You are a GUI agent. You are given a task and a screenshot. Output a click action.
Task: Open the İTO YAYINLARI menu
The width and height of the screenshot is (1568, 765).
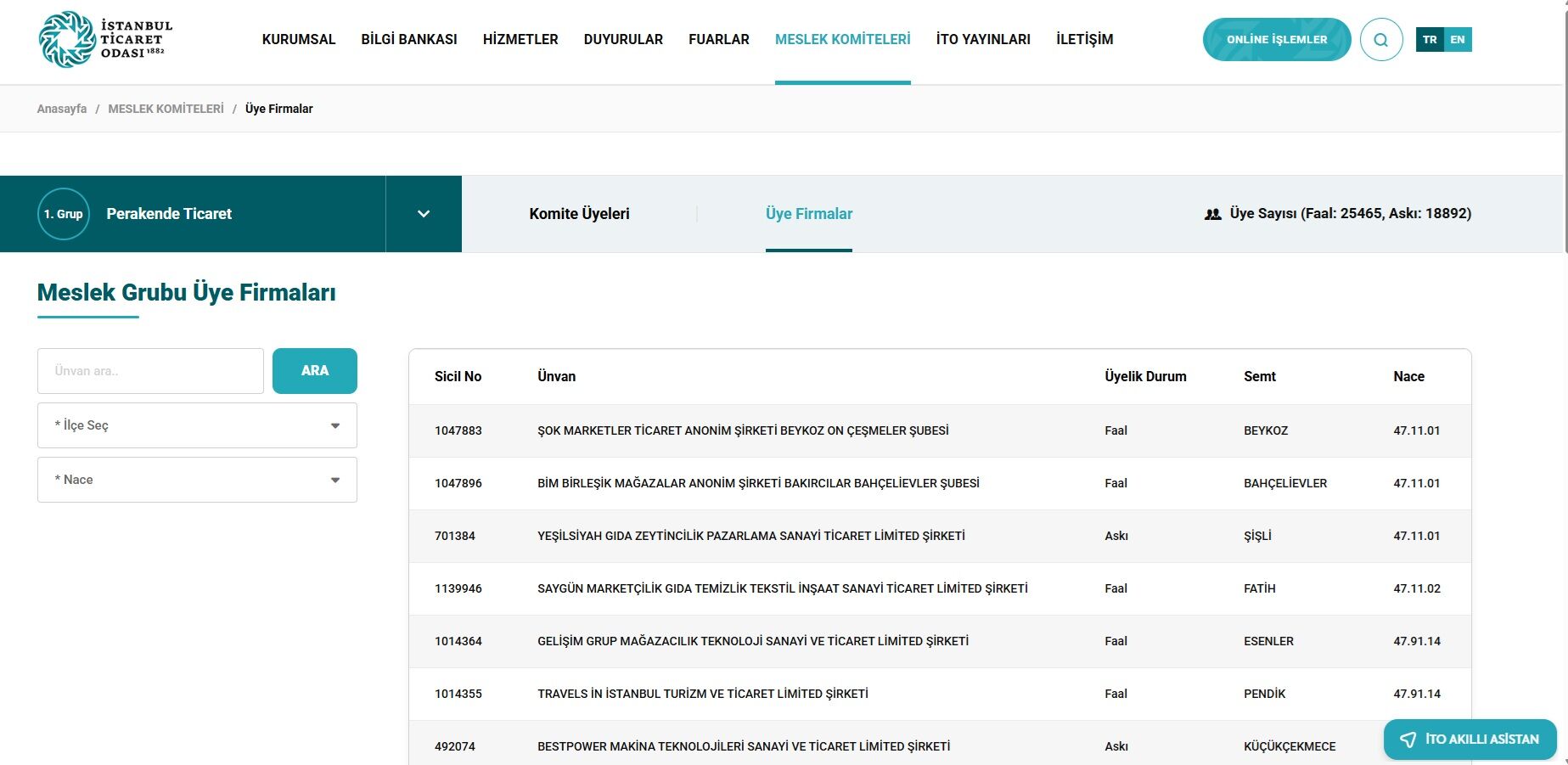983,39
